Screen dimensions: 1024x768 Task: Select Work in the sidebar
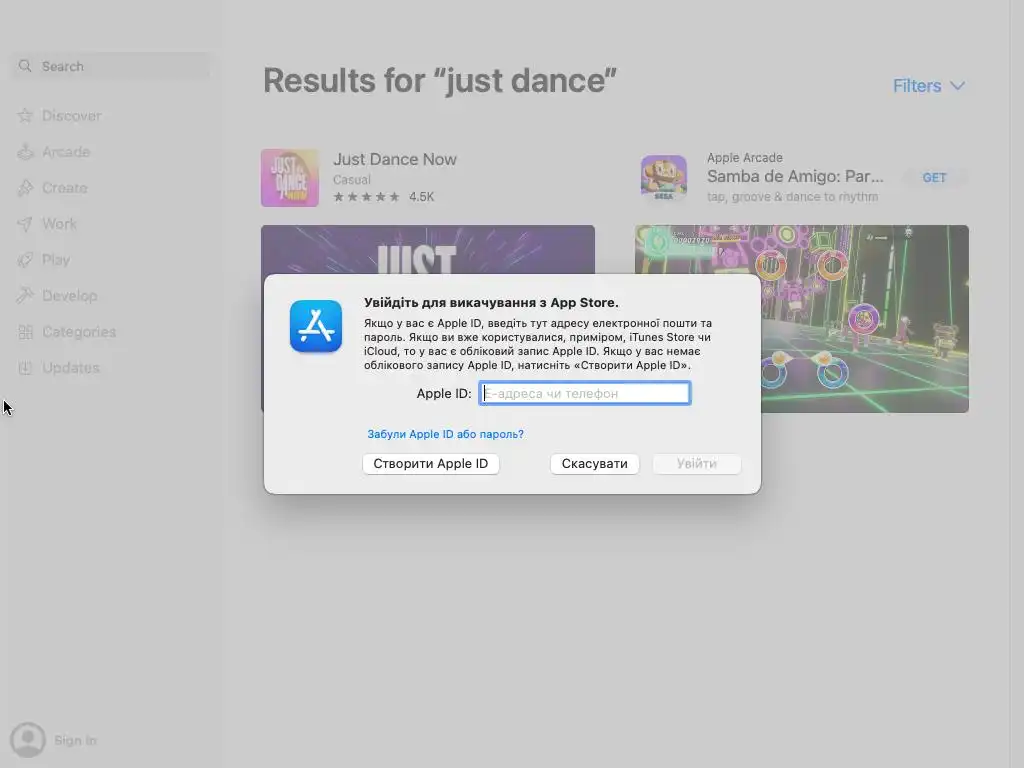tap(59, 224)
